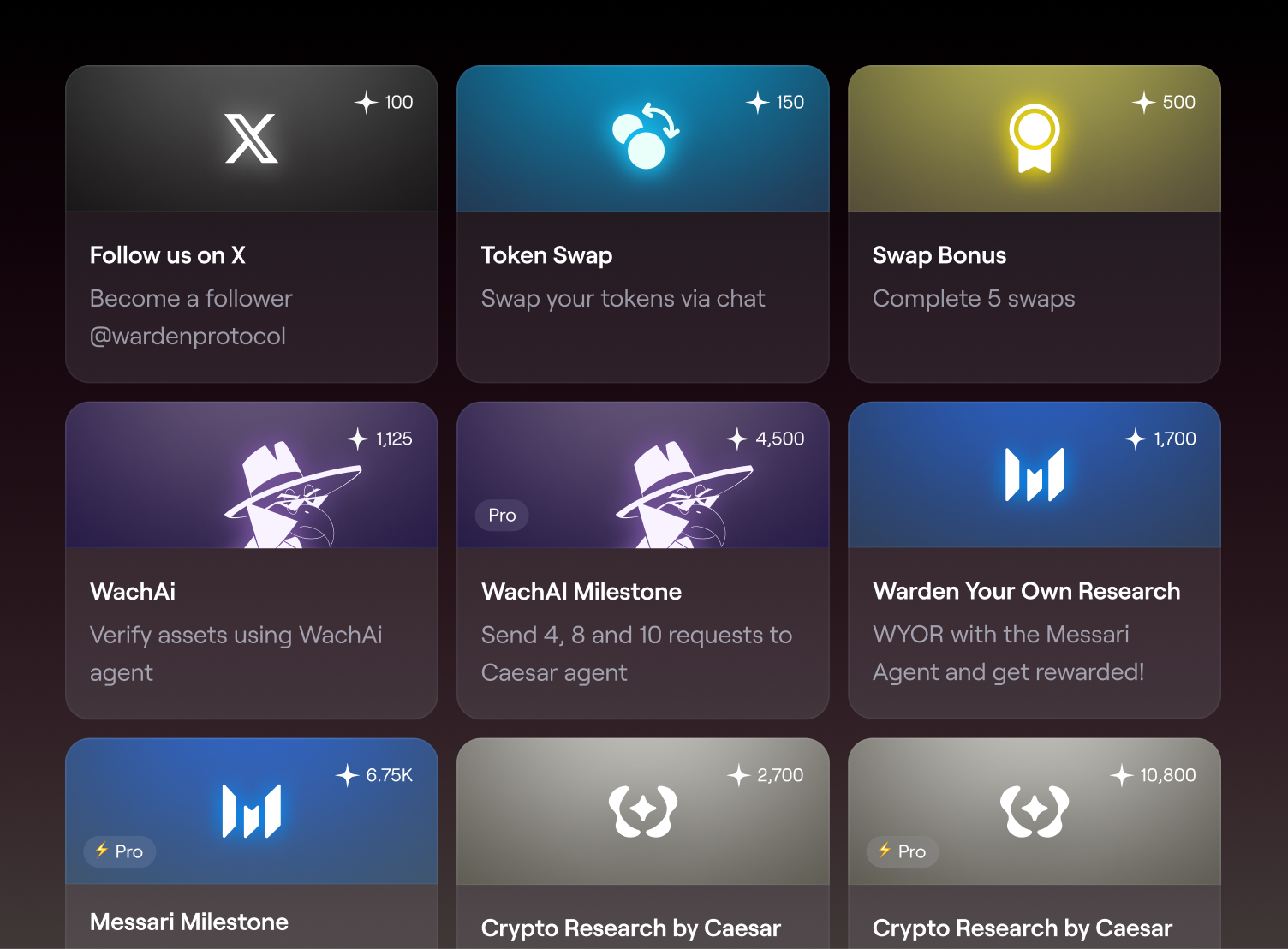Viewport: 1288px width, 949px height.
Task: Click the Pro badge on WachAI Milestone
Action: 502,516
